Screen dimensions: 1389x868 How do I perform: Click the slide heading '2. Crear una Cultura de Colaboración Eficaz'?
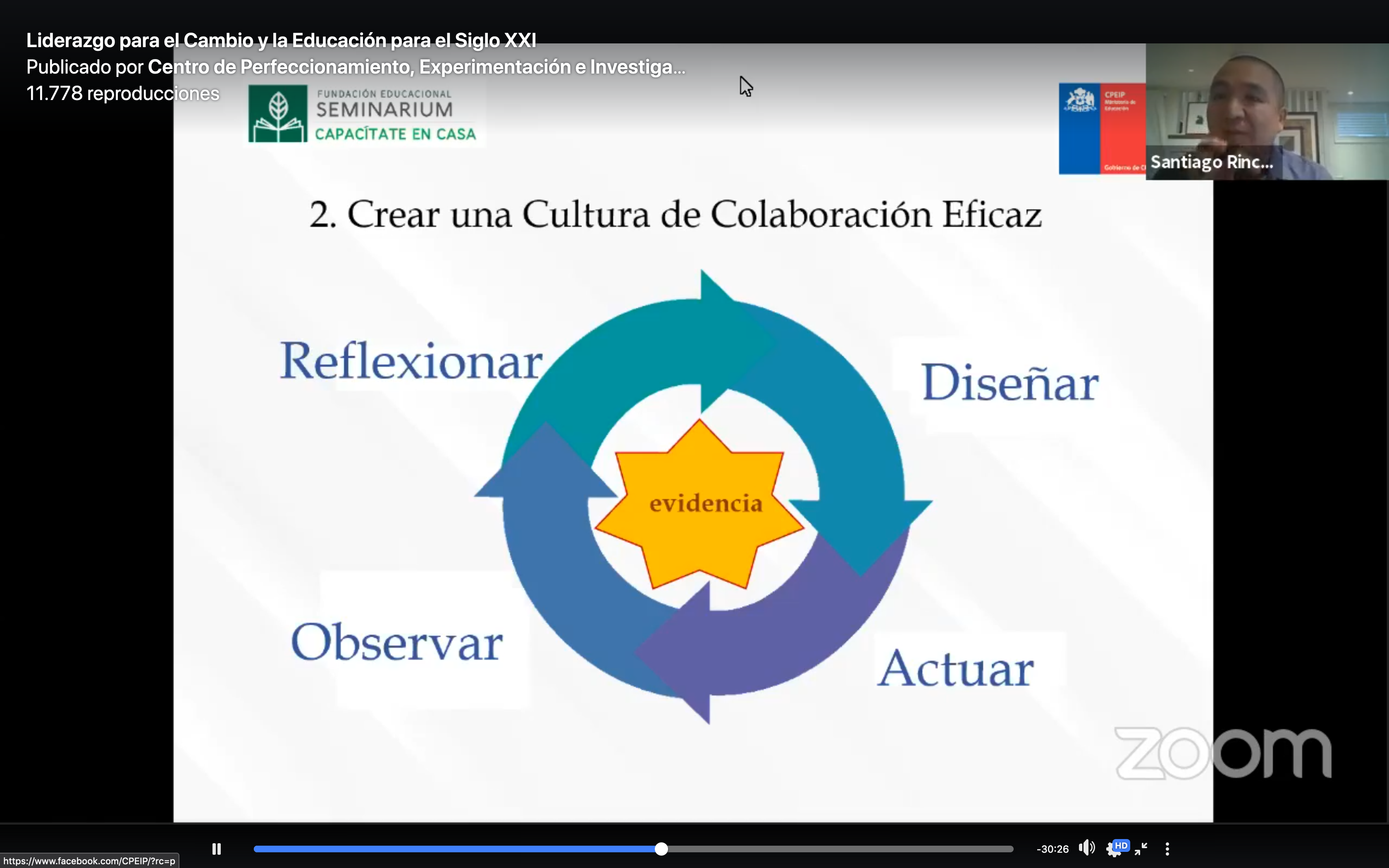675,214
